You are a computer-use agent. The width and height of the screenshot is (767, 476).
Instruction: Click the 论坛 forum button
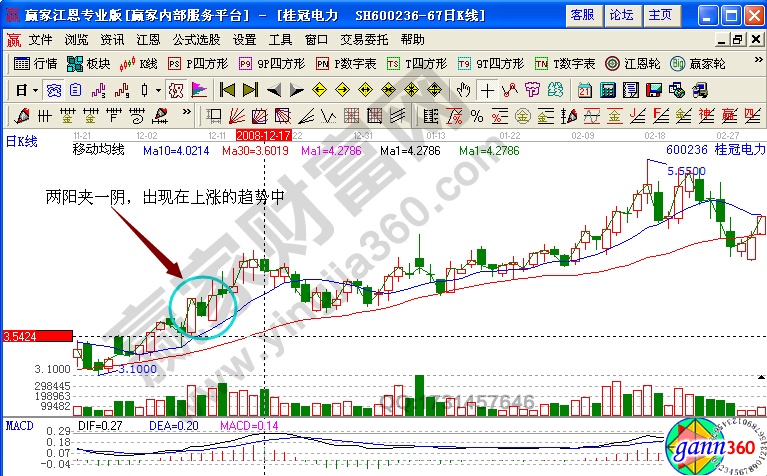pyautogui.click(x=621, y=16)
